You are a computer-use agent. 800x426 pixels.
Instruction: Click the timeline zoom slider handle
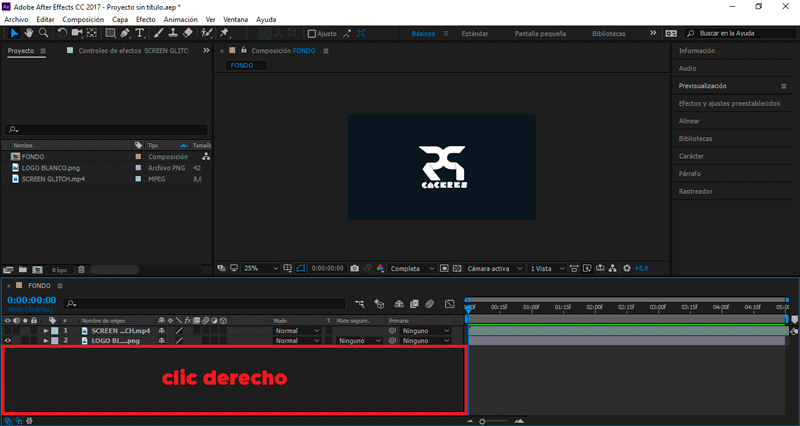point(482,421)
